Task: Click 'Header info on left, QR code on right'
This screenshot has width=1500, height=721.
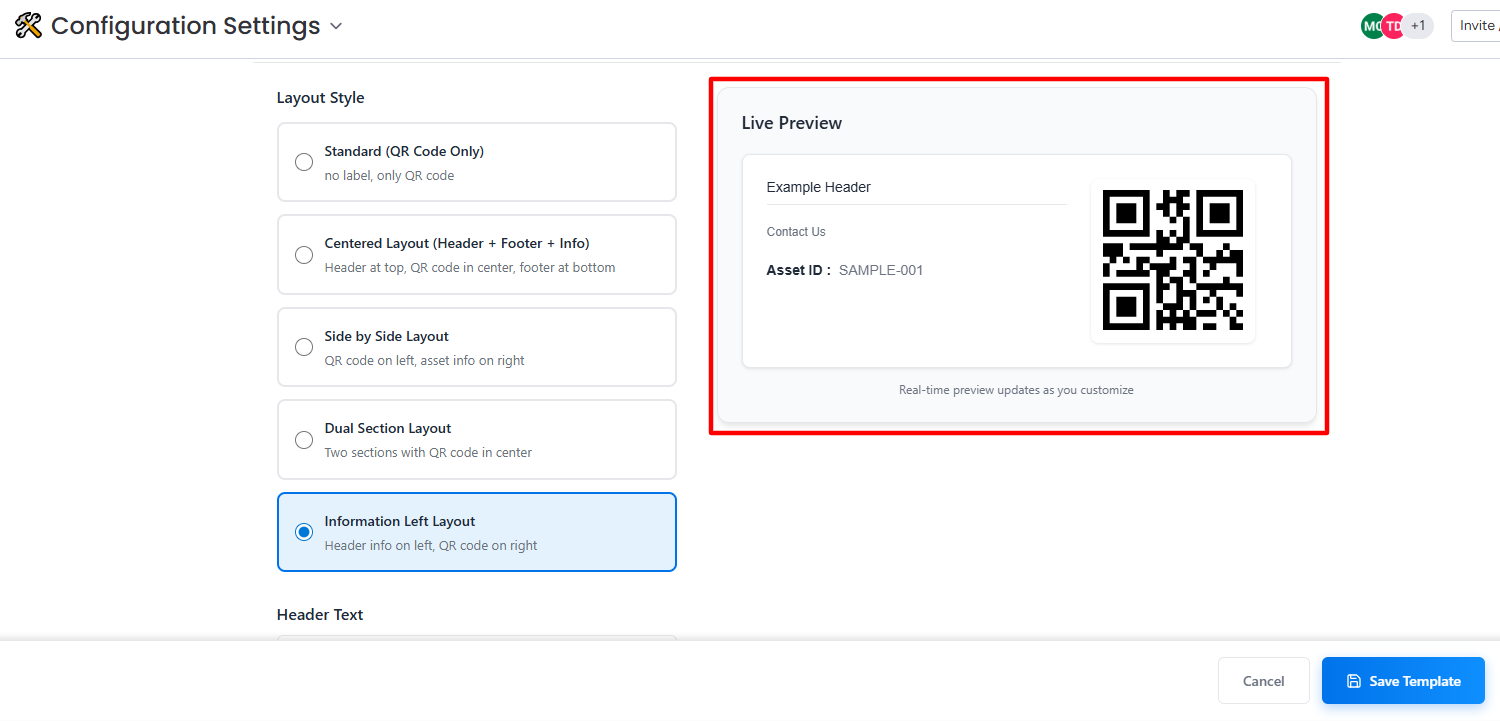Action: pos(431,546)
